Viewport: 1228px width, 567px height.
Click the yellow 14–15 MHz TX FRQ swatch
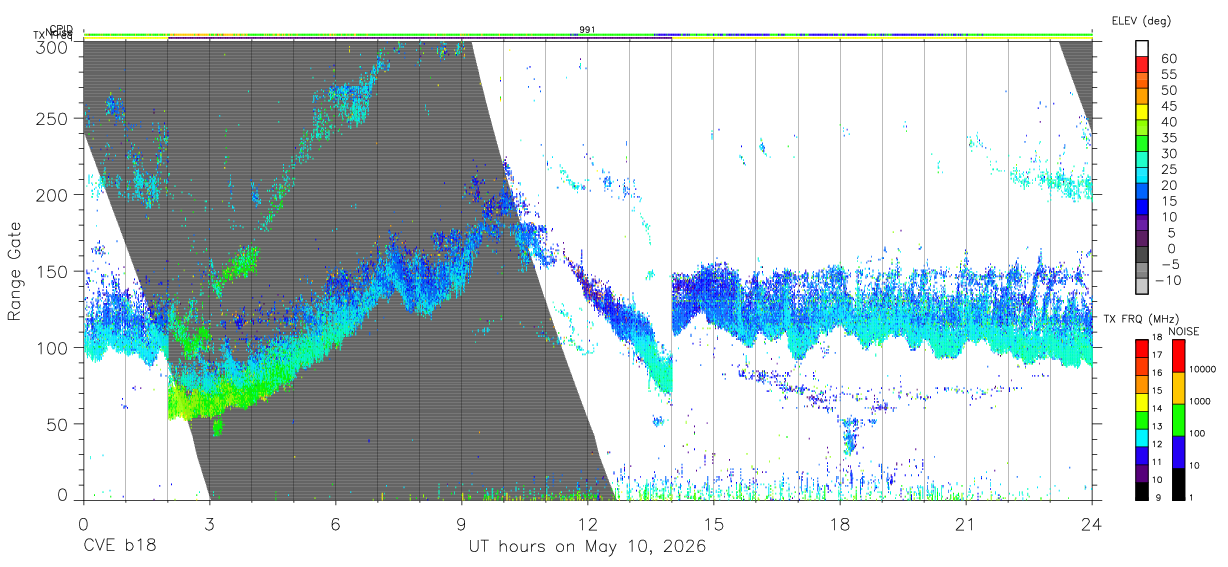click(x=1141, y=401)
